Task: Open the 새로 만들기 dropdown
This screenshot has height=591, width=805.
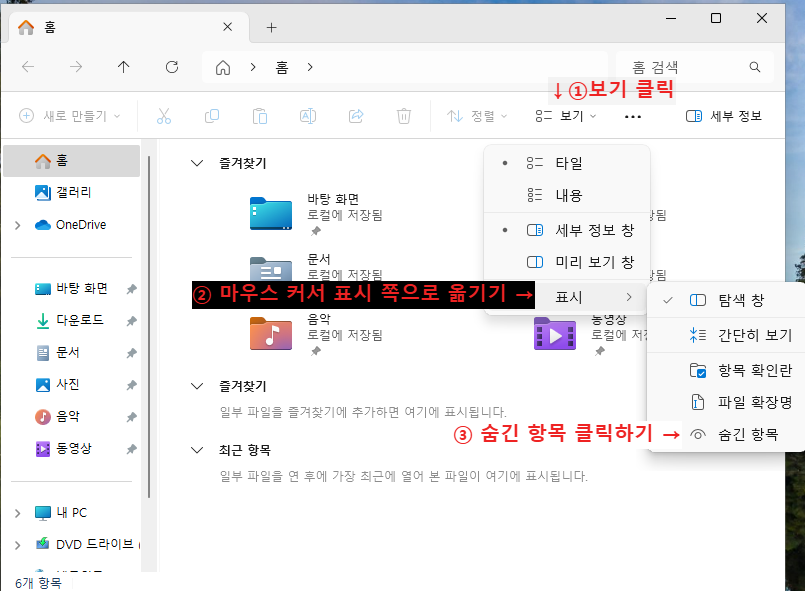Action: click(x=70, y=116)
